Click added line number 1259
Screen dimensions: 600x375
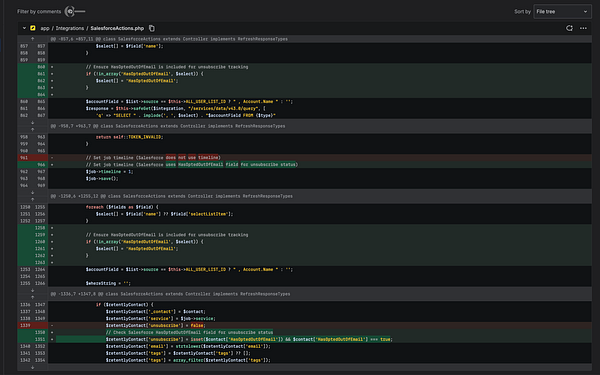[40, 235]
